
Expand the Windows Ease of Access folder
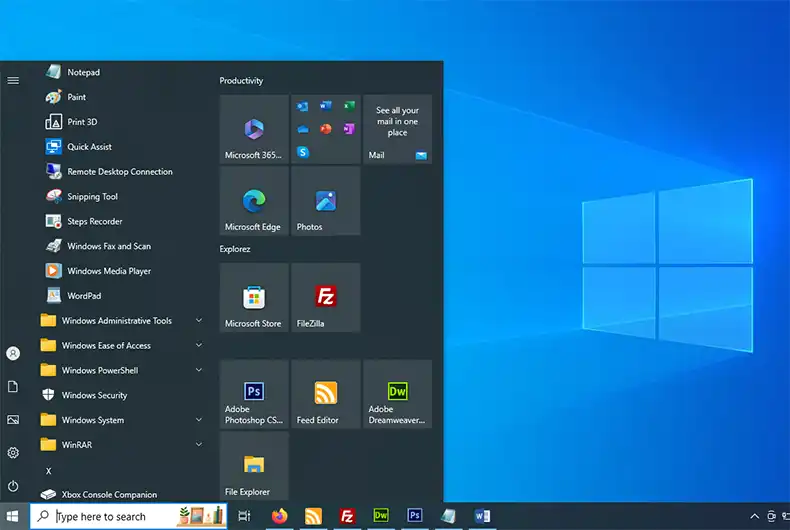(x=106, y=346)
